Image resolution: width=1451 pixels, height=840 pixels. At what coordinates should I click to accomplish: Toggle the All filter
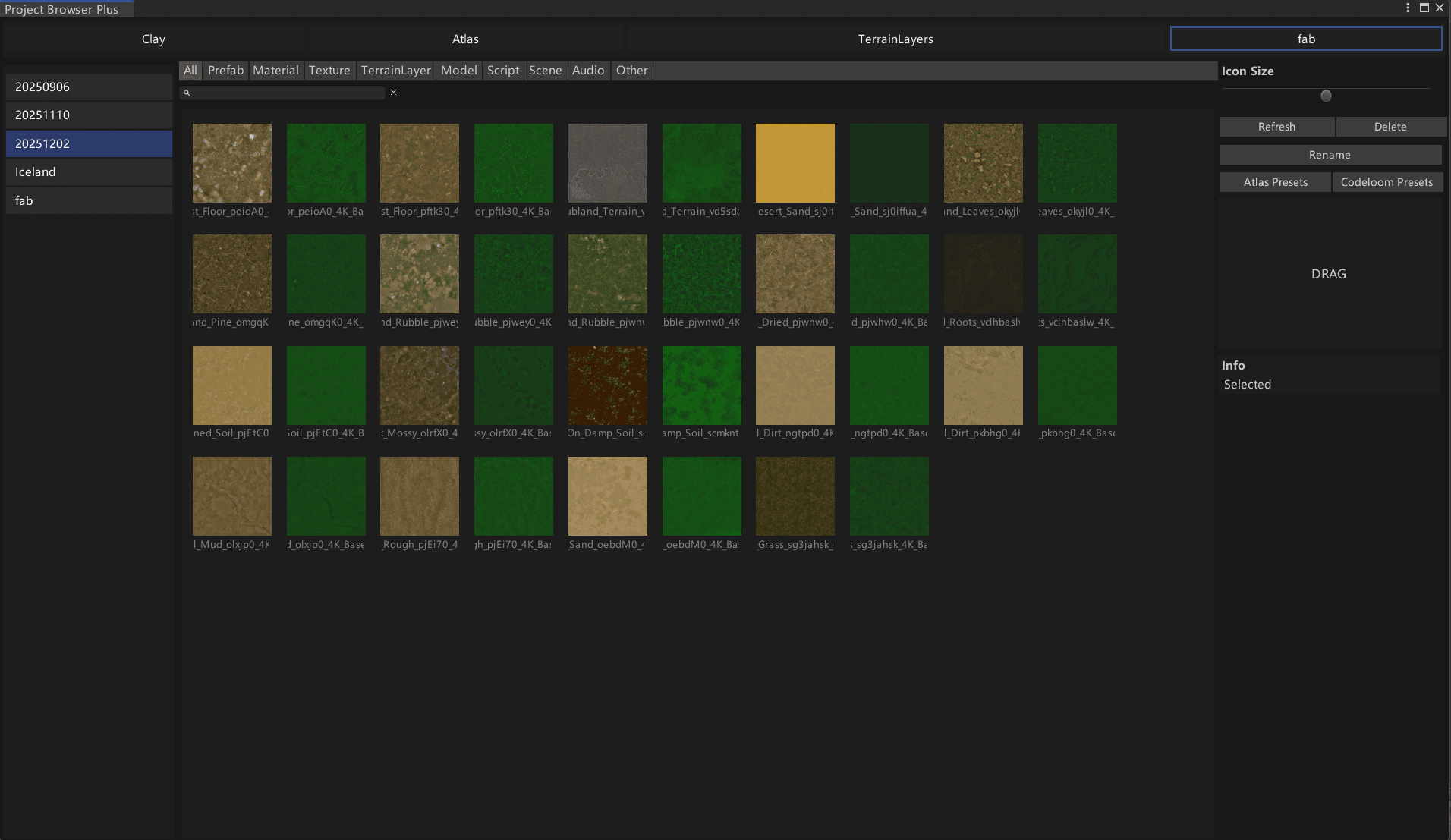190,71
